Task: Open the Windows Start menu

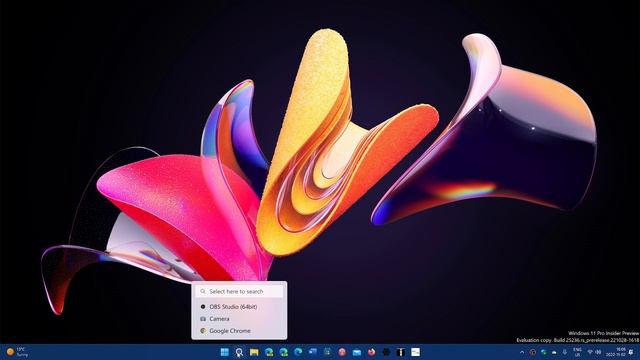Action: point(224,352)
